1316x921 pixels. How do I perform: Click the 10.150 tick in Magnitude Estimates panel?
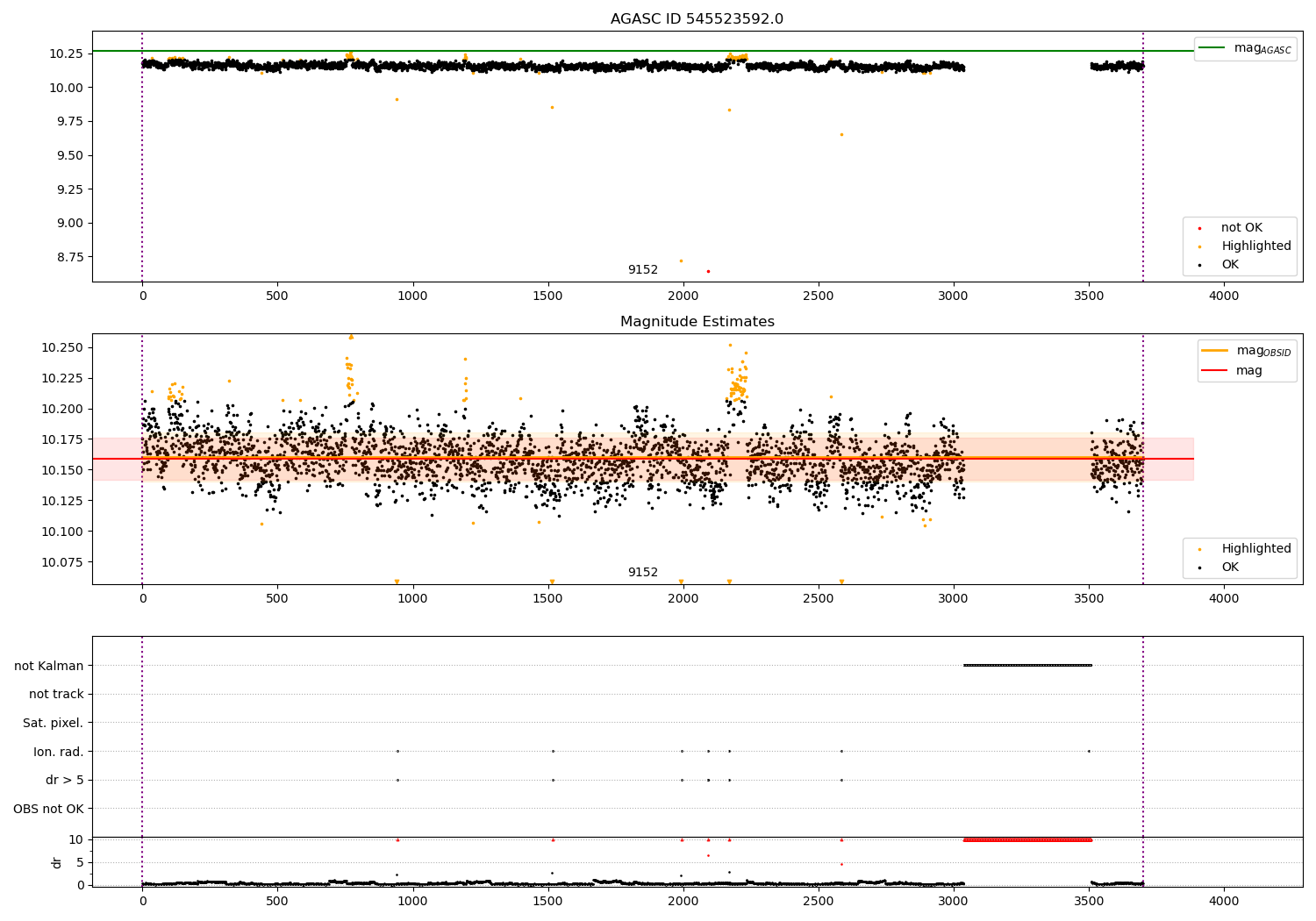(x=62, y=470)
